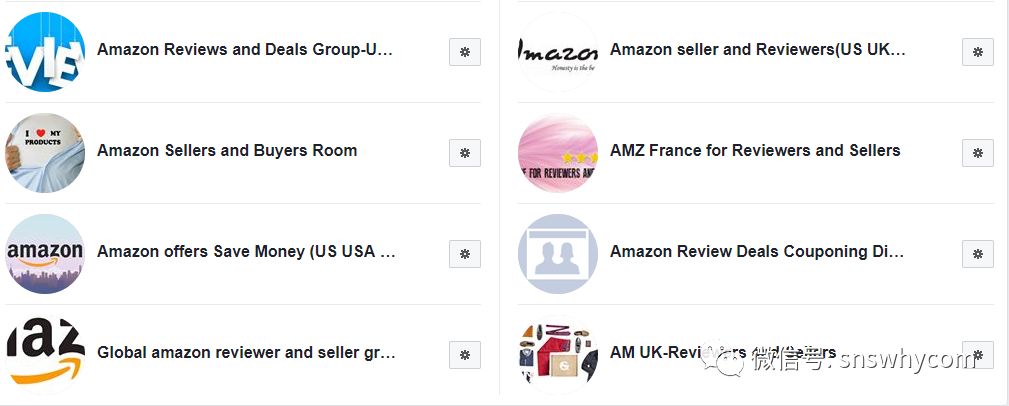The width and height of the screenshot is (1009, 406).
Task: Select the amazon city skyline group avatar
Action: pyautogui.click(x=45, y=254)
